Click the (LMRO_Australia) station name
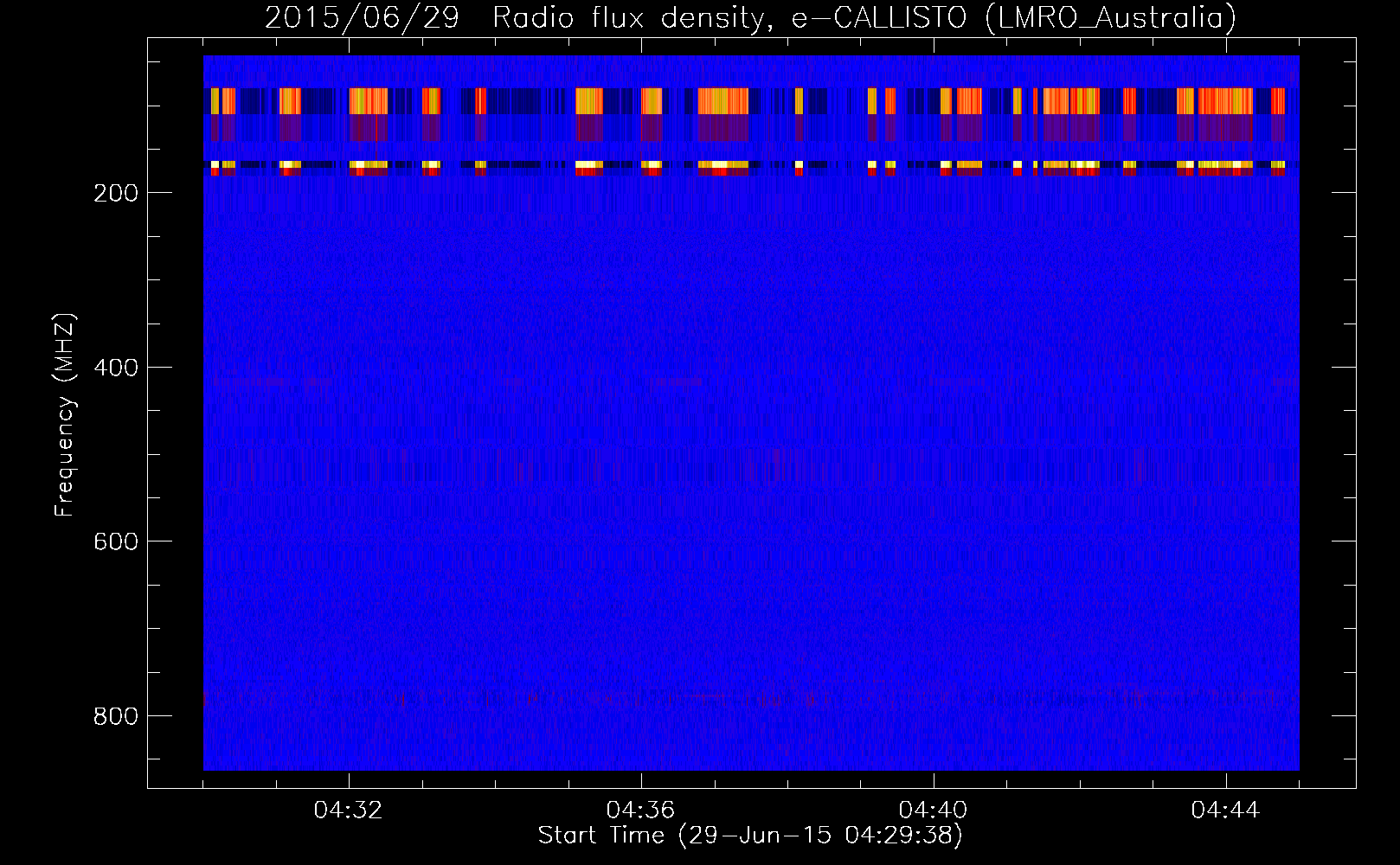 (1110, 18)
